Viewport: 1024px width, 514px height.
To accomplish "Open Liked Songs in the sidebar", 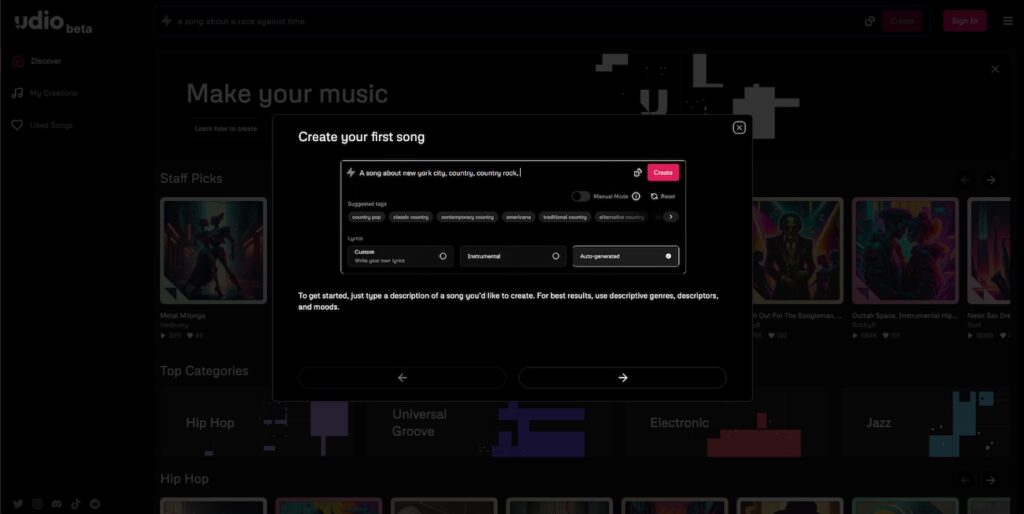I will tap(50, 125).
